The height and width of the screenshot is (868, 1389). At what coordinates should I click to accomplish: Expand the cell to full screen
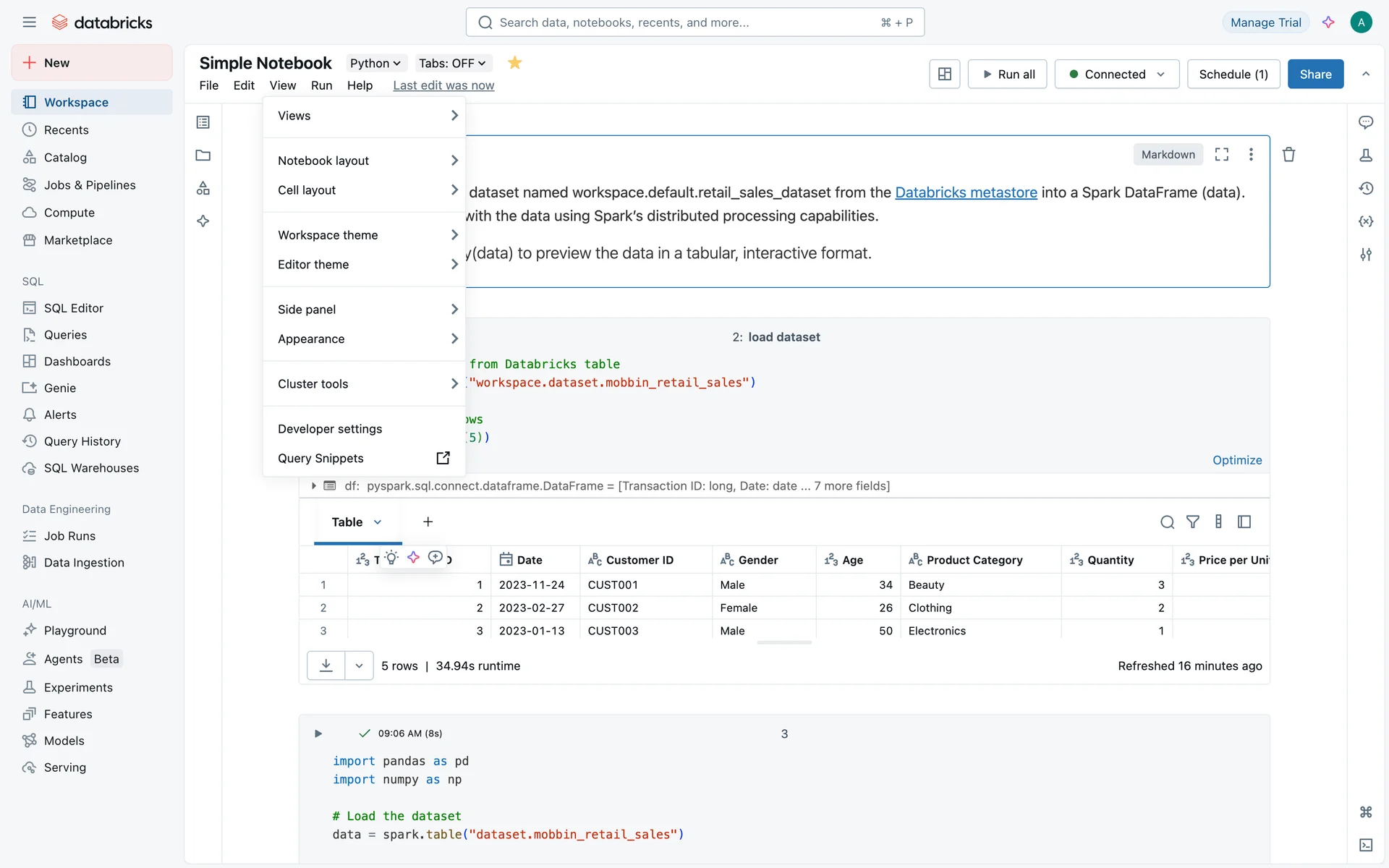click(x=1222, y=155)
